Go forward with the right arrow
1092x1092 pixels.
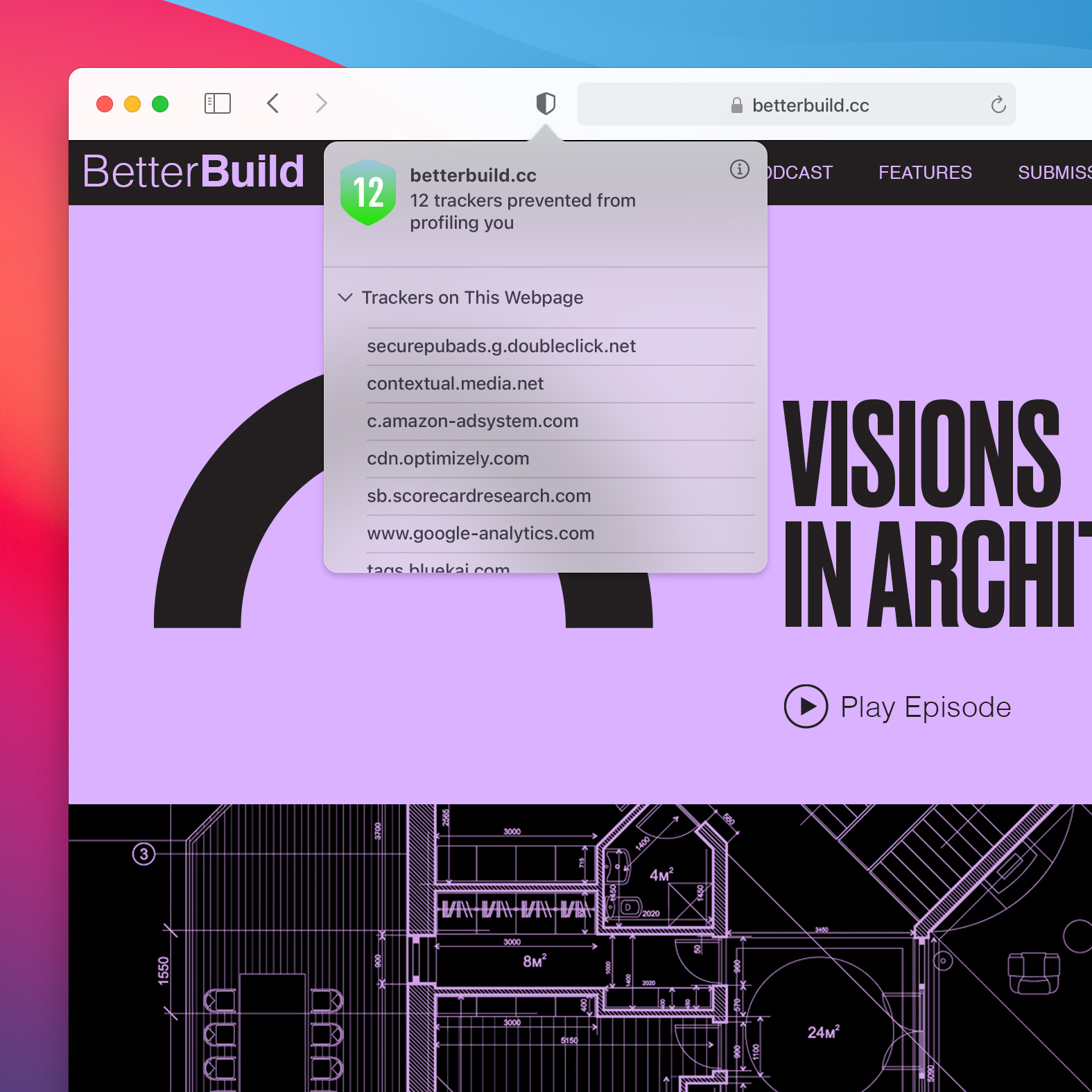pyautogui.click(x=321, y=103)
